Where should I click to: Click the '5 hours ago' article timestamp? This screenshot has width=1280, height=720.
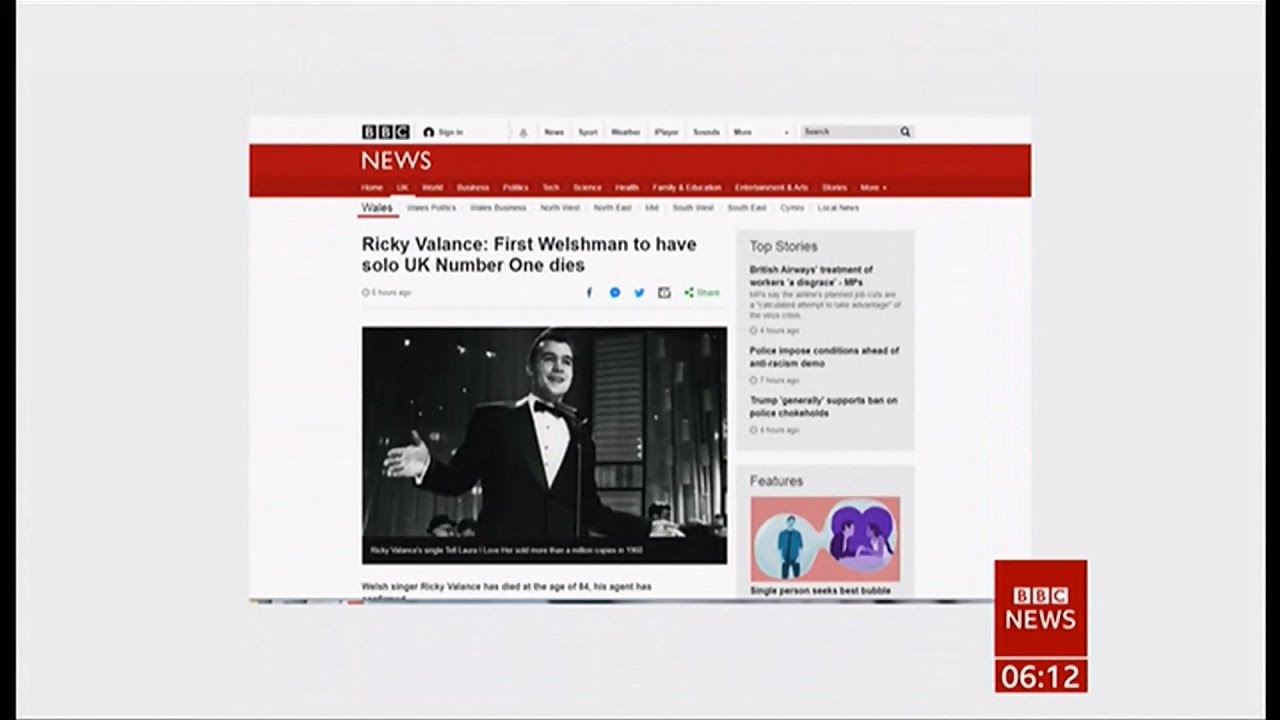tap(387, 293)
